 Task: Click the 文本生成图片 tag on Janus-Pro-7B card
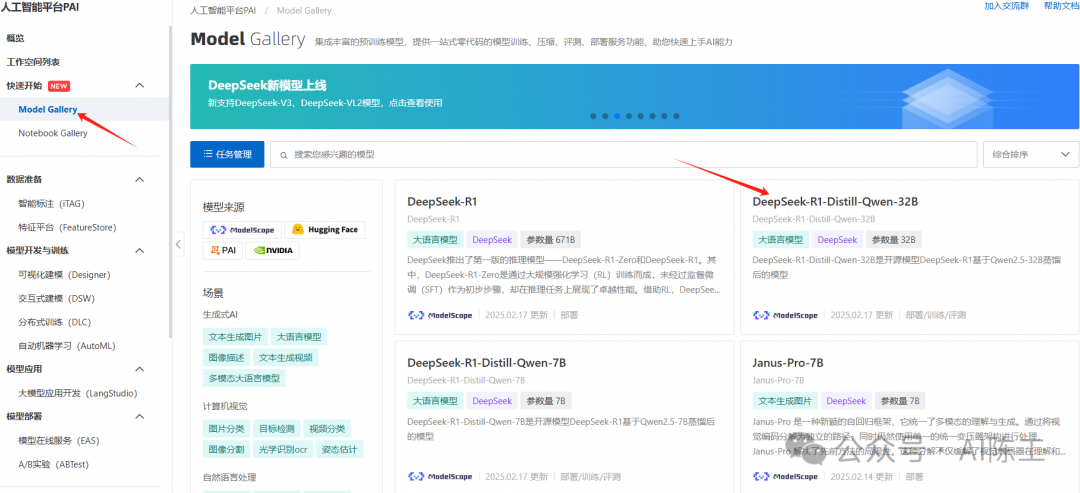pyautogui.click(x=784, y=401)
